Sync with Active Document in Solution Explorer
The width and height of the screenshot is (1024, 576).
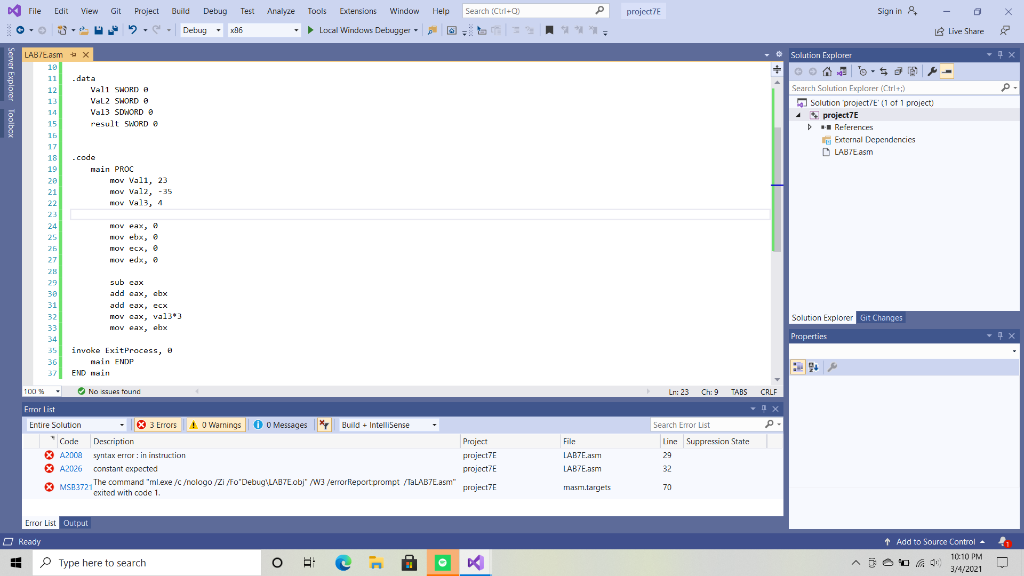884,71
